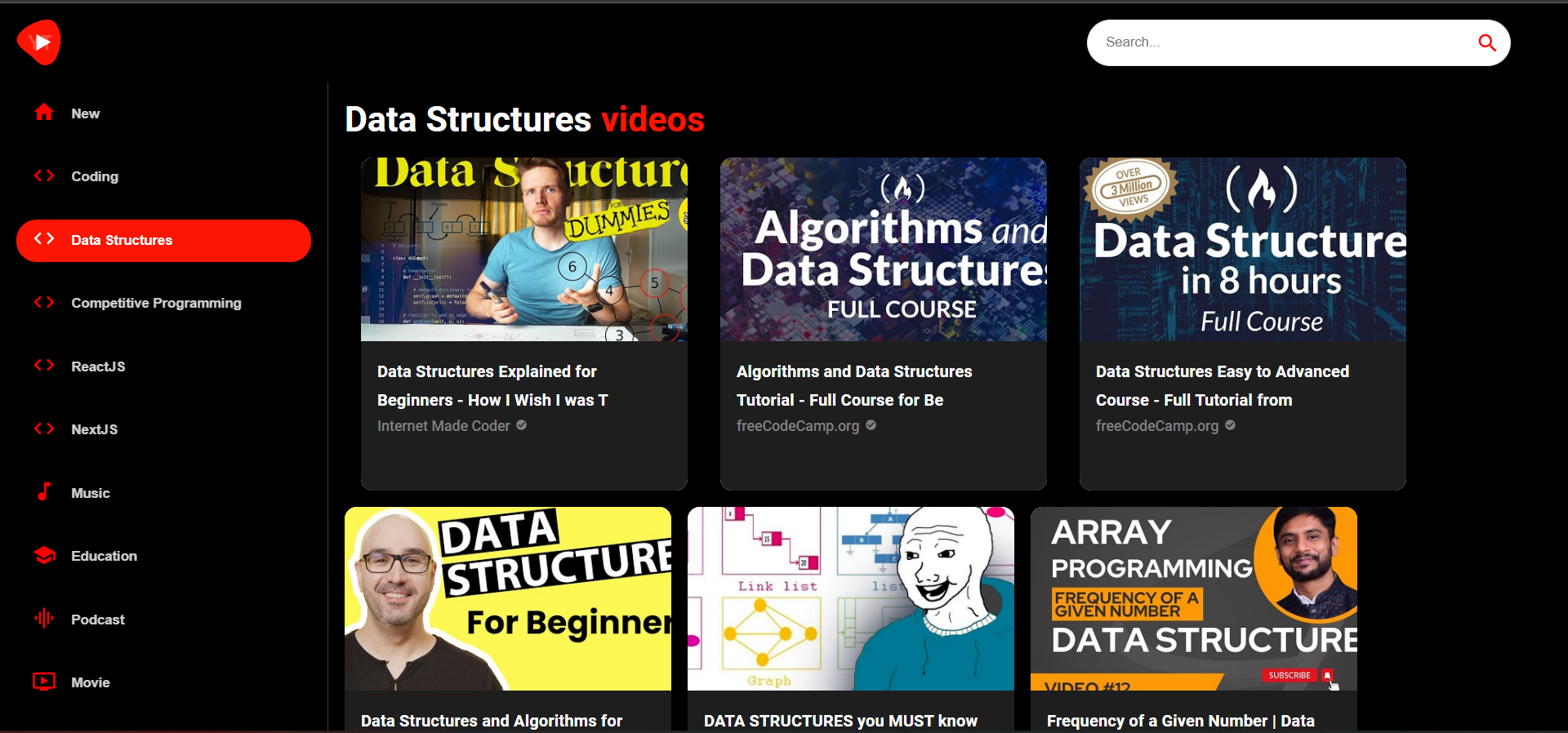1568x733 pixels.
Task: Visit freeCodeCamp.org channel under Easy to Advanced
Action: coord(1157,426)
